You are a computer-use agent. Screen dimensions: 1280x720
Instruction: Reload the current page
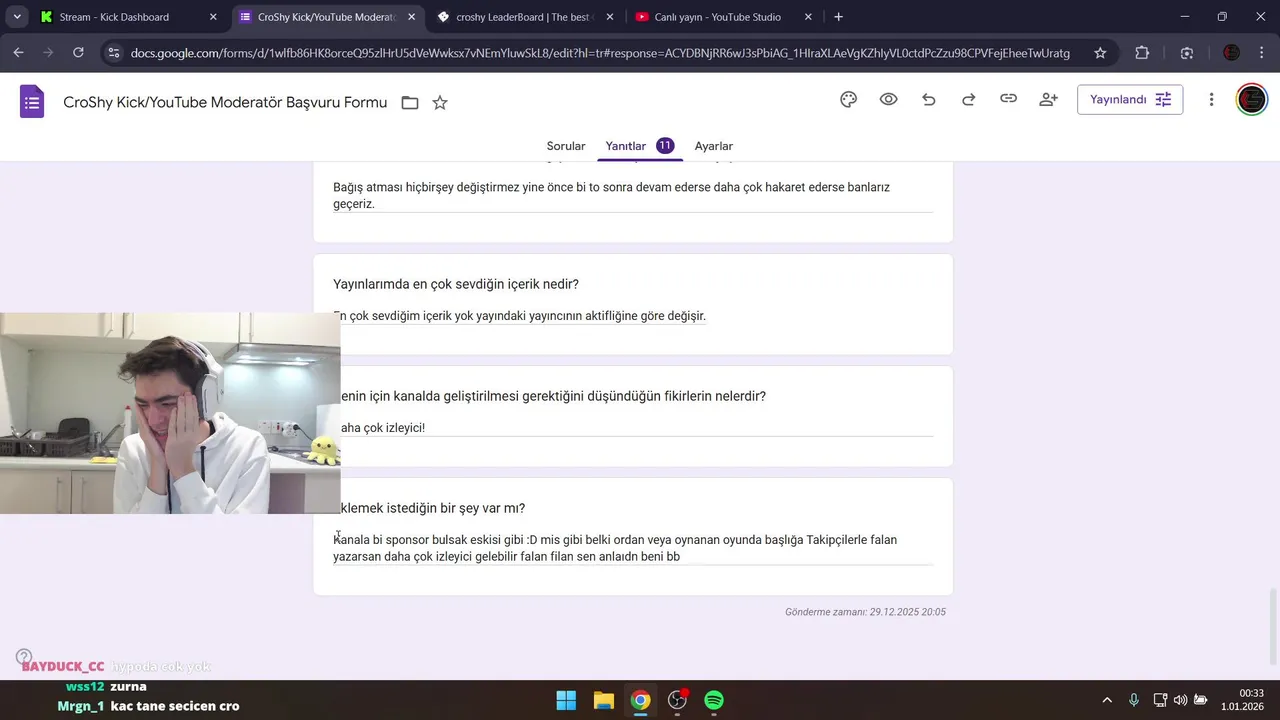78,53
